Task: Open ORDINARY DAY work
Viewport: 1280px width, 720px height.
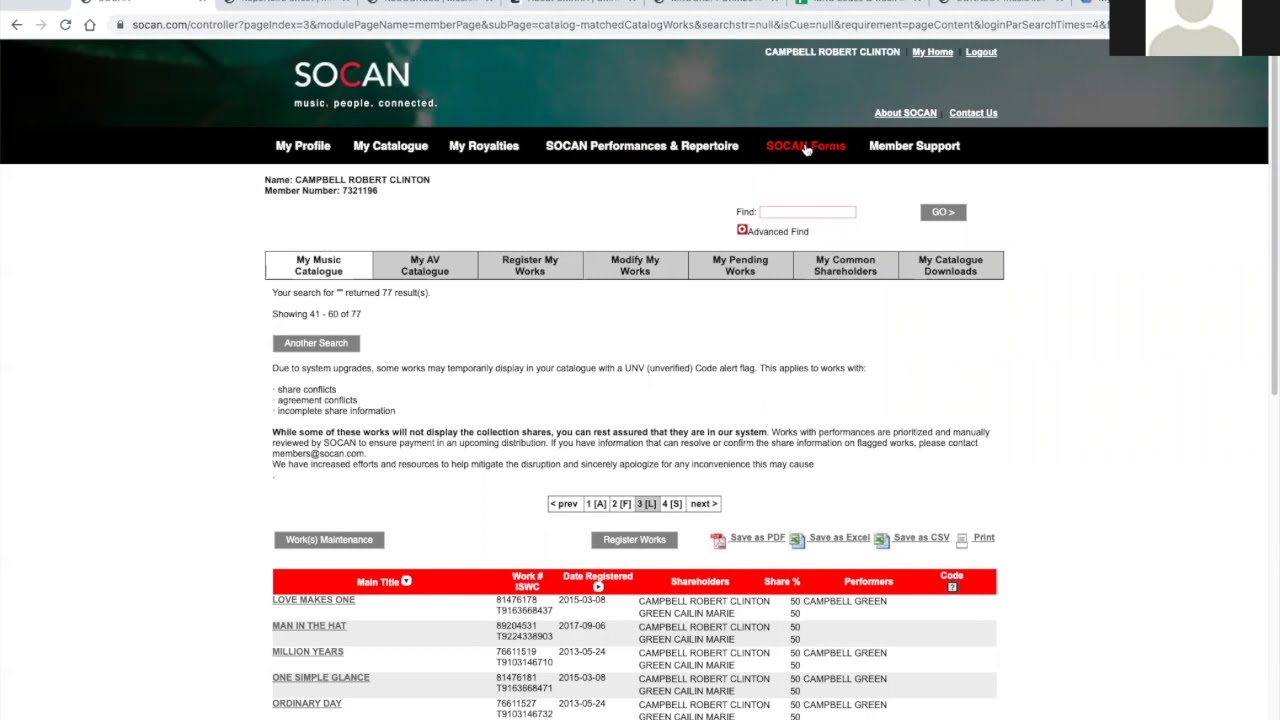Action: coord(307,704)
